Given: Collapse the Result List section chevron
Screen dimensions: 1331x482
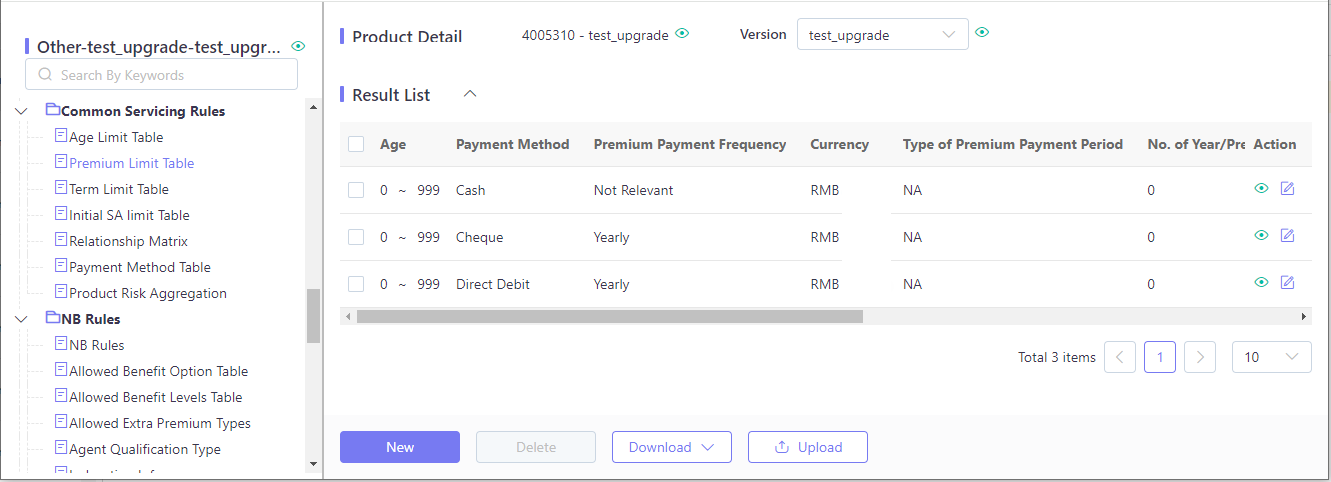Looking at the screenshot, I should click(470, 94).
